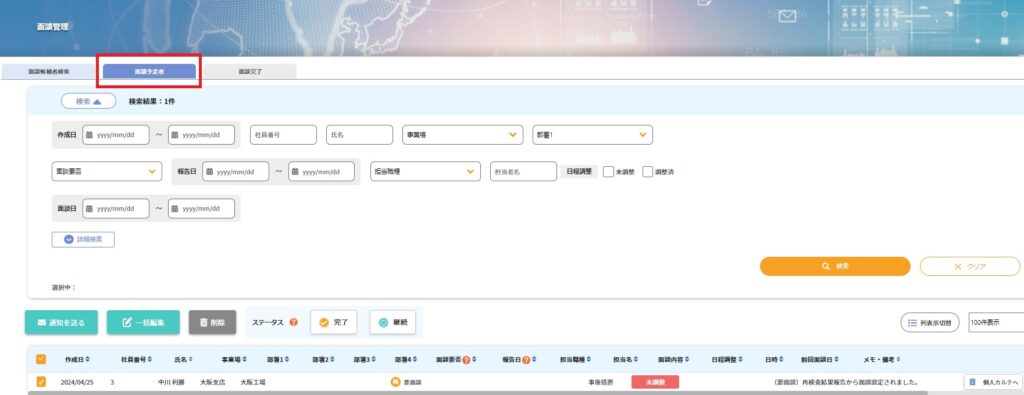Switch to the 面談候補者検索 tab

click(49, 72)
